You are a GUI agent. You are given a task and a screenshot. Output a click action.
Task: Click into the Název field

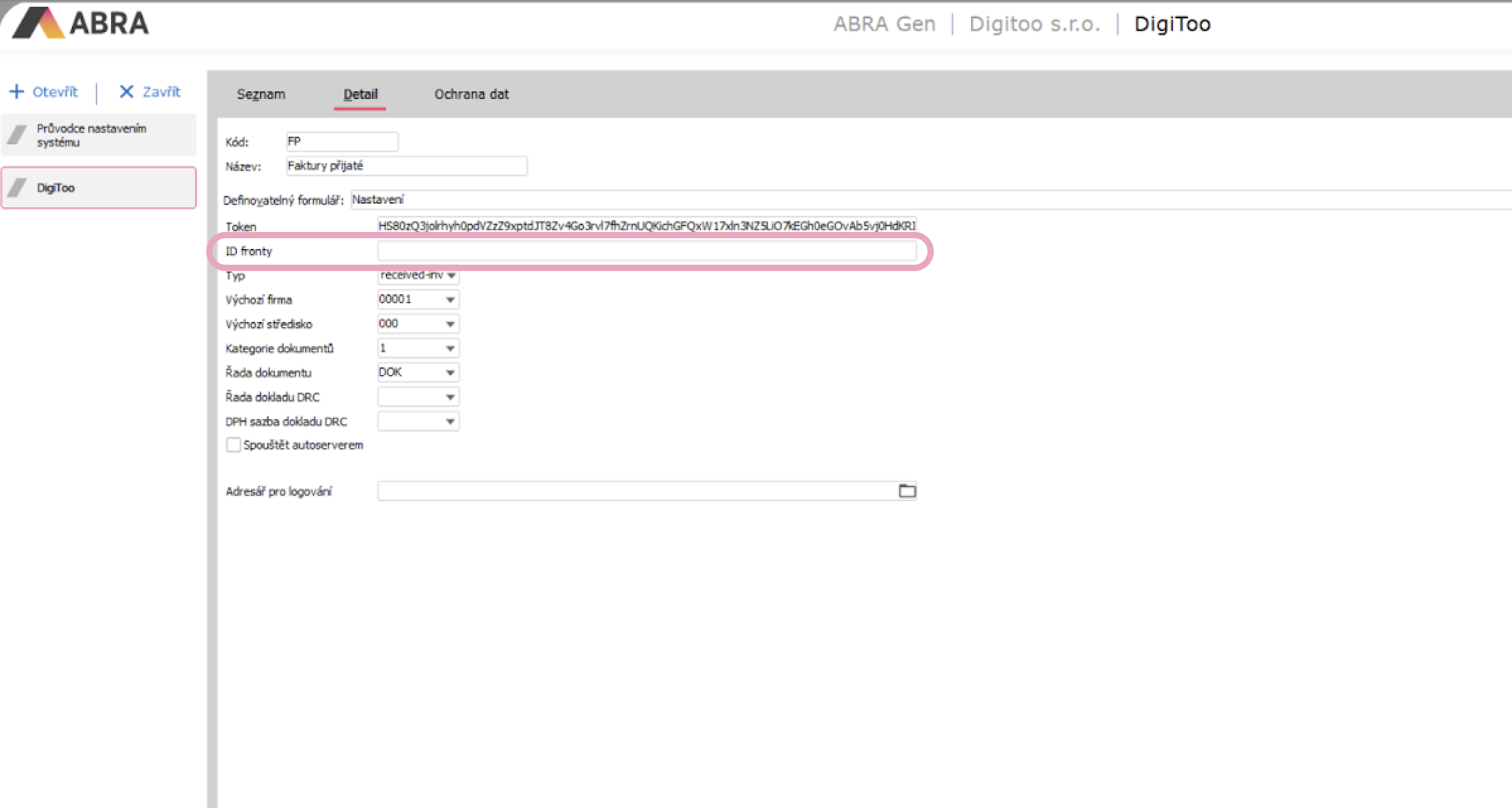click(407, 166)
